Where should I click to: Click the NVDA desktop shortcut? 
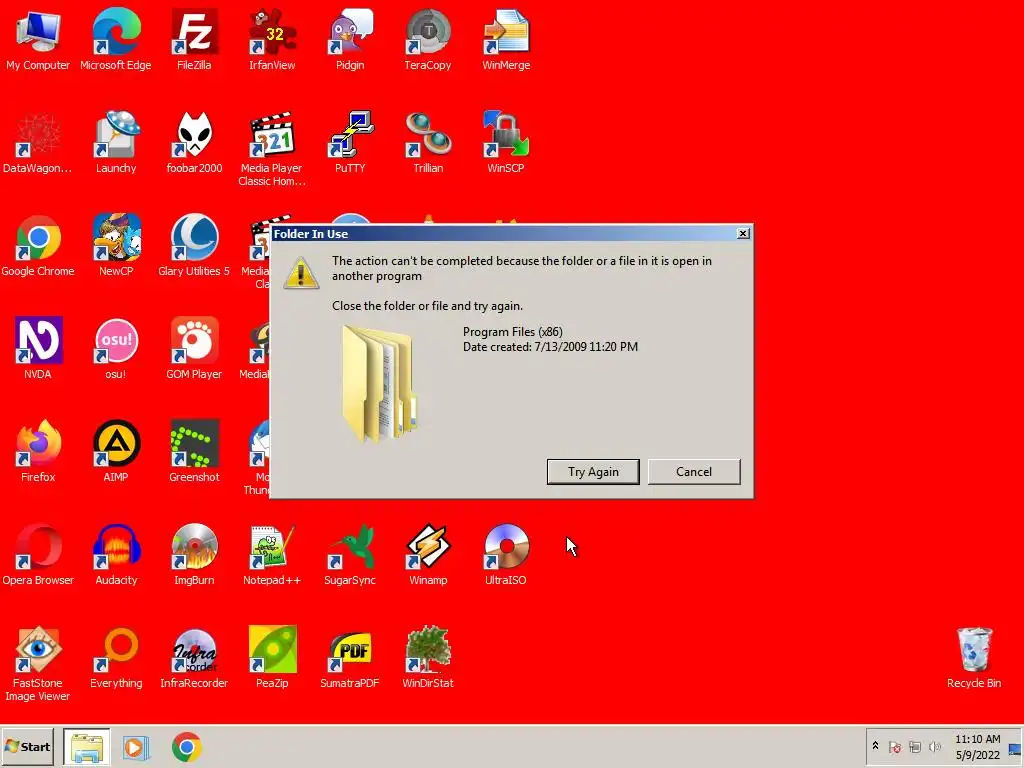point(38,349)
